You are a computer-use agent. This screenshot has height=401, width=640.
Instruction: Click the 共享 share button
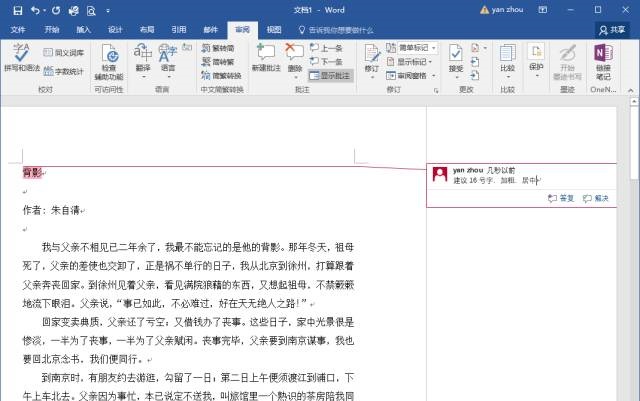click(616, 30)
